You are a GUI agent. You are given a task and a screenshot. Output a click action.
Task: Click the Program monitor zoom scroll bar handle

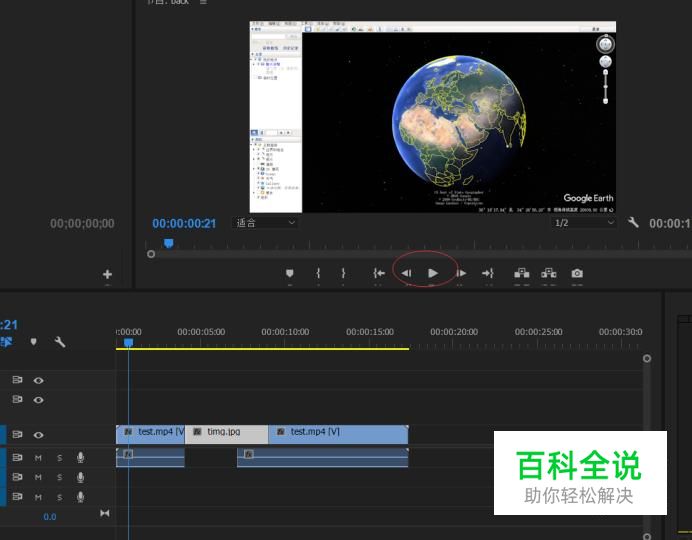(x=151, y=254)
